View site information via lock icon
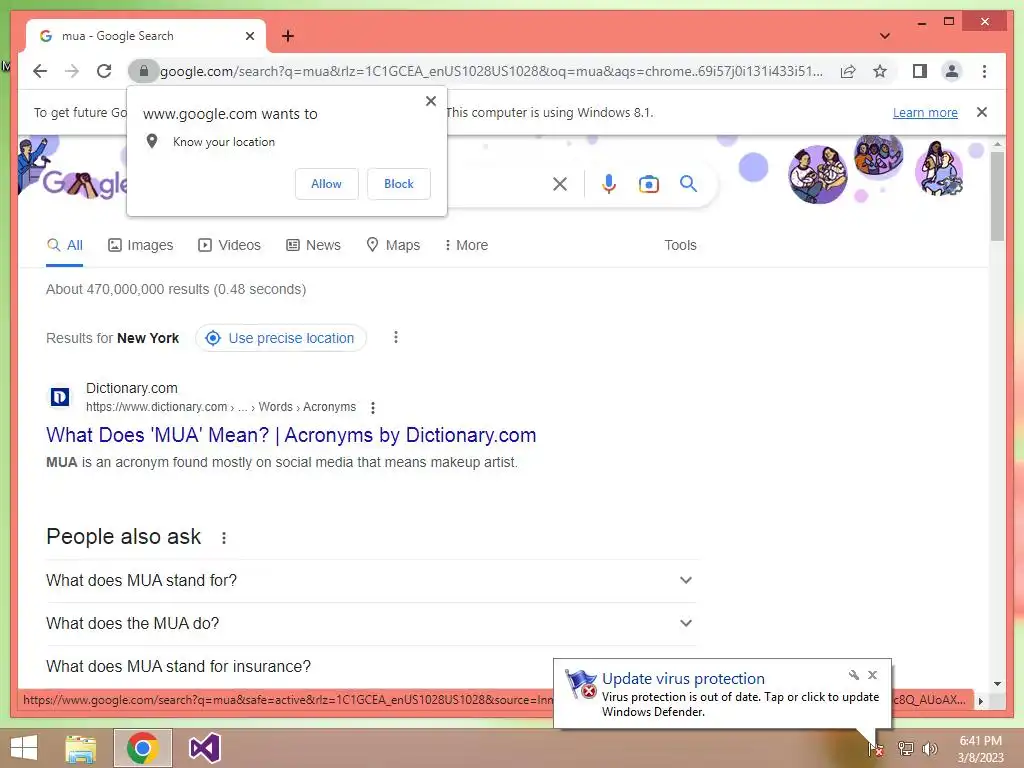Viewport: 1024px width, 768px height. coord(144,71)
